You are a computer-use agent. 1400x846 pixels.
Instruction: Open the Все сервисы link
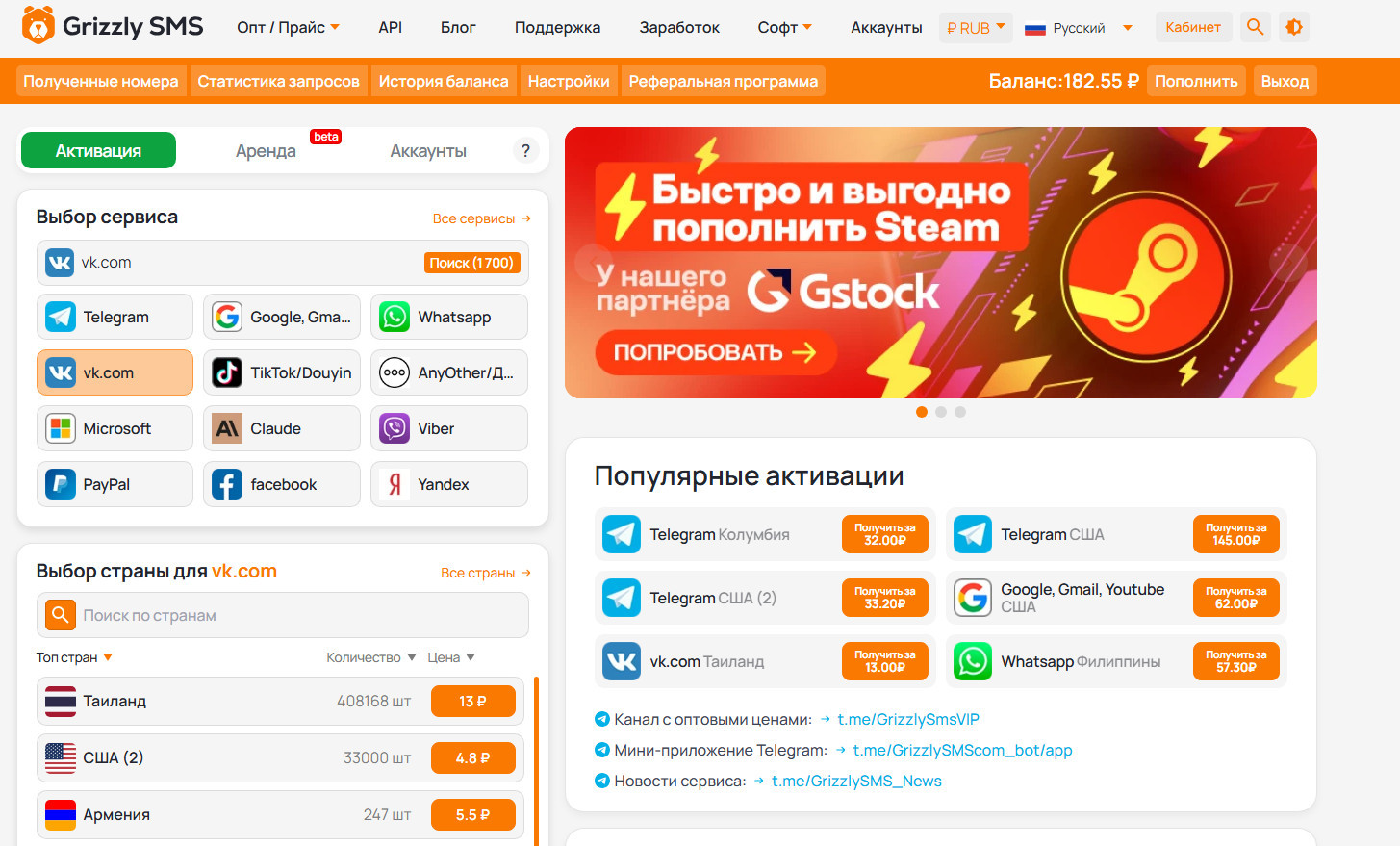481,218
